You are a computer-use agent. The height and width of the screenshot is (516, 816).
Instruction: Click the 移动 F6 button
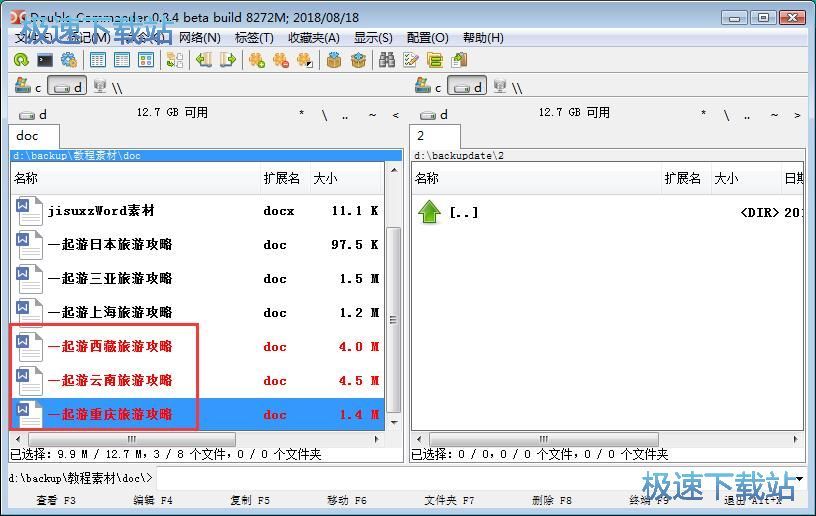347,500
